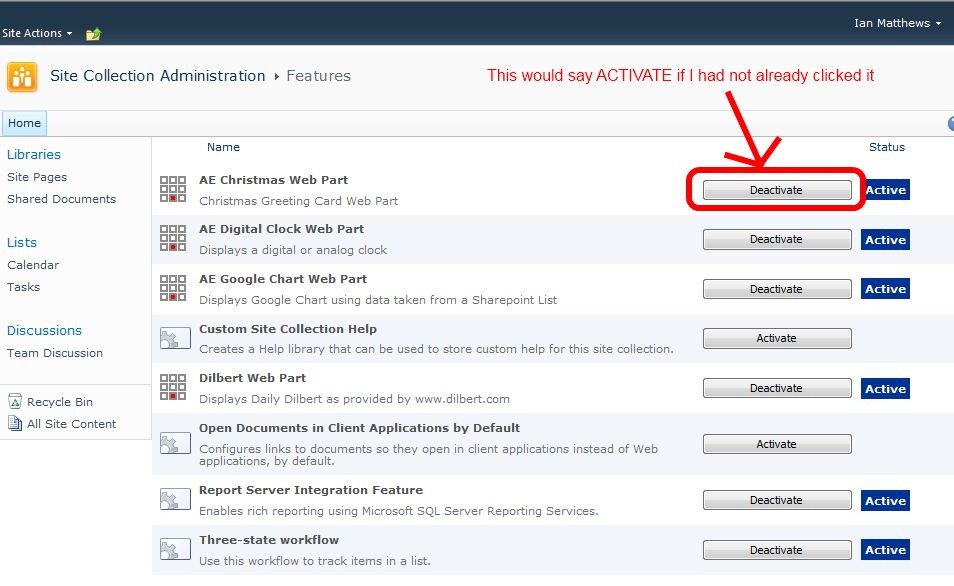Click Site Collection Administration breadcrumb
The width and height of the screenshot is (954, 586).
coord(158,76)
